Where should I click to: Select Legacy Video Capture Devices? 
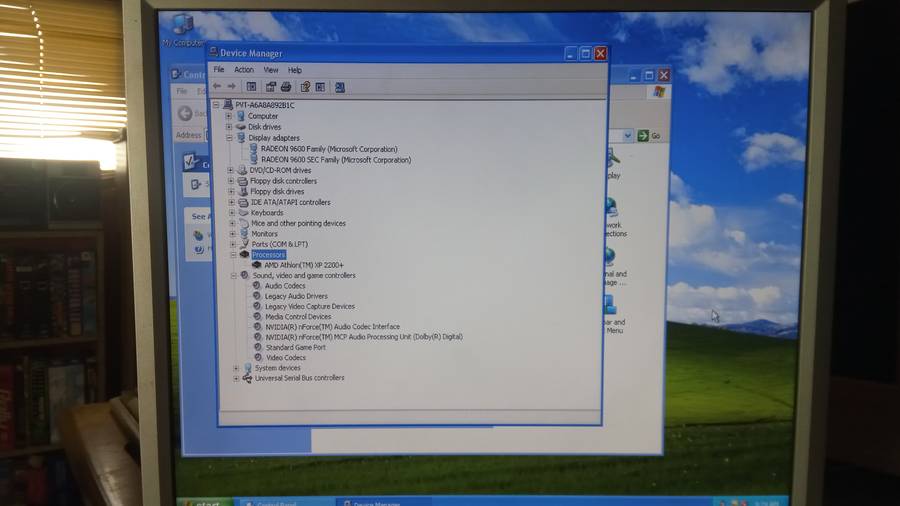point(310,306)
